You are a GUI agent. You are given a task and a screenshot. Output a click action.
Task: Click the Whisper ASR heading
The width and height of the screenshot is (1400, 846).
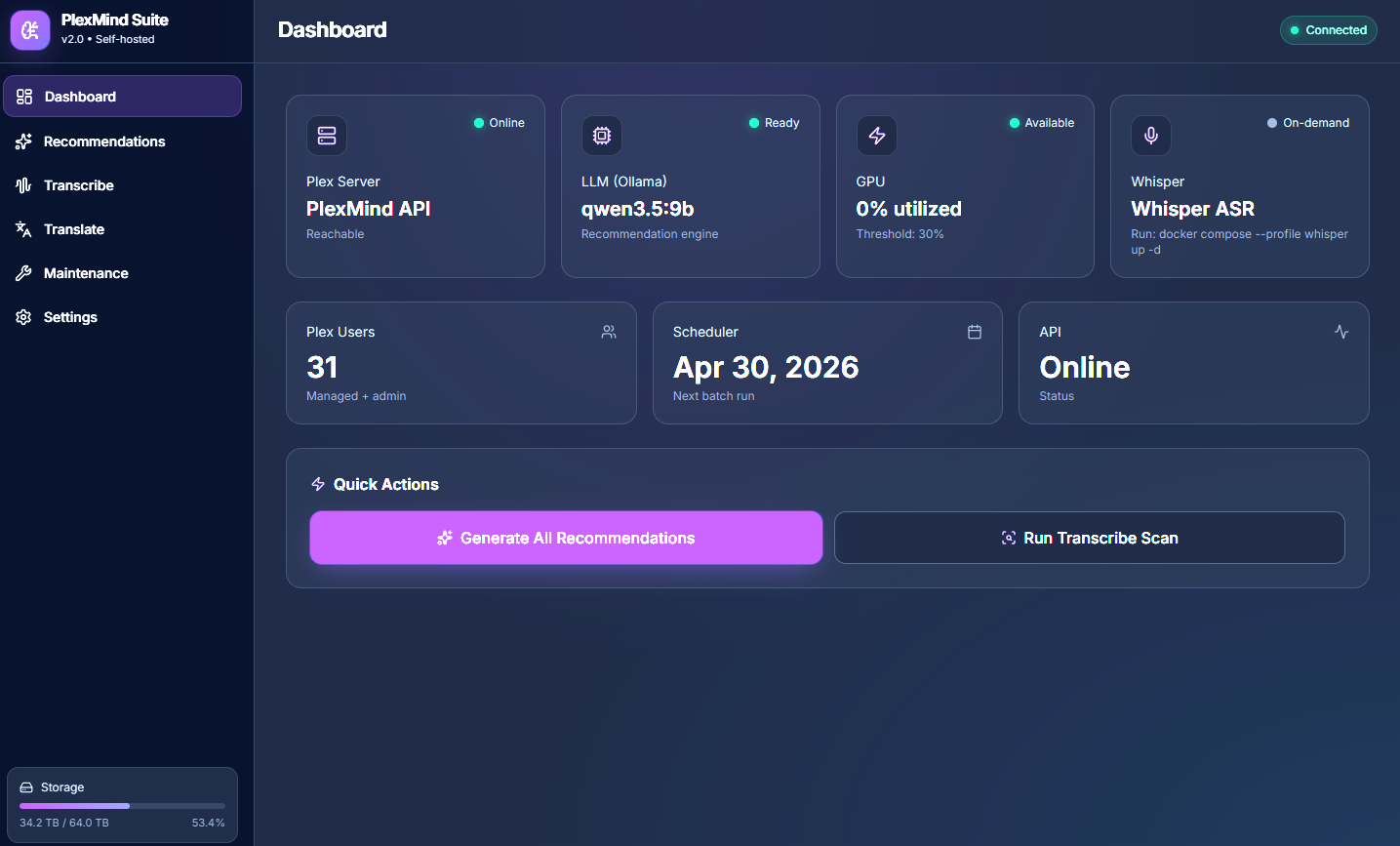click(1193, 209)
